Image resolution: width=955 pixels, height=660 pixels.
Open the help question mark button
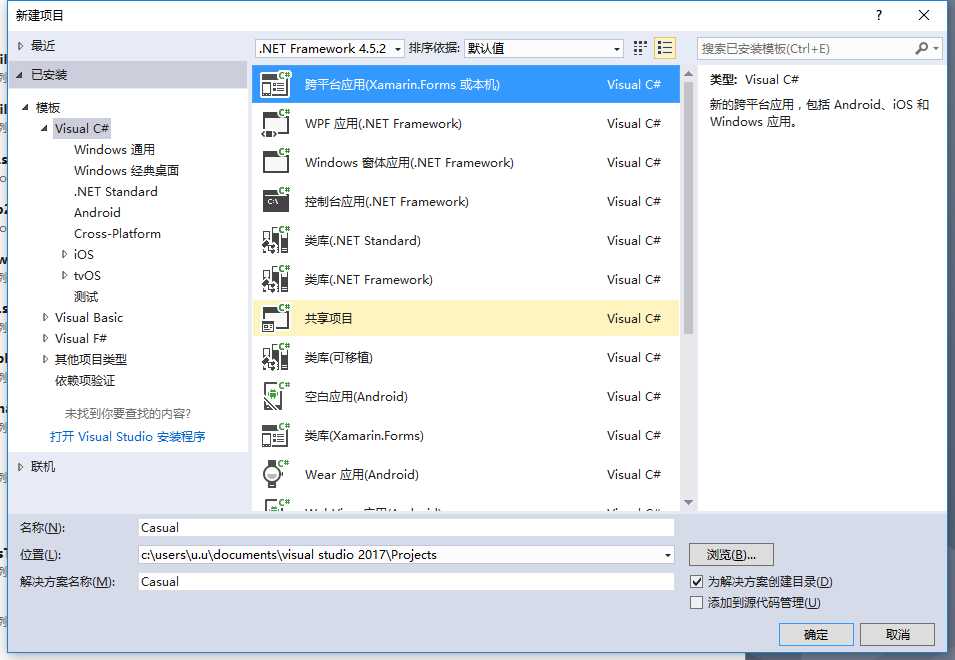click(878, 15)
